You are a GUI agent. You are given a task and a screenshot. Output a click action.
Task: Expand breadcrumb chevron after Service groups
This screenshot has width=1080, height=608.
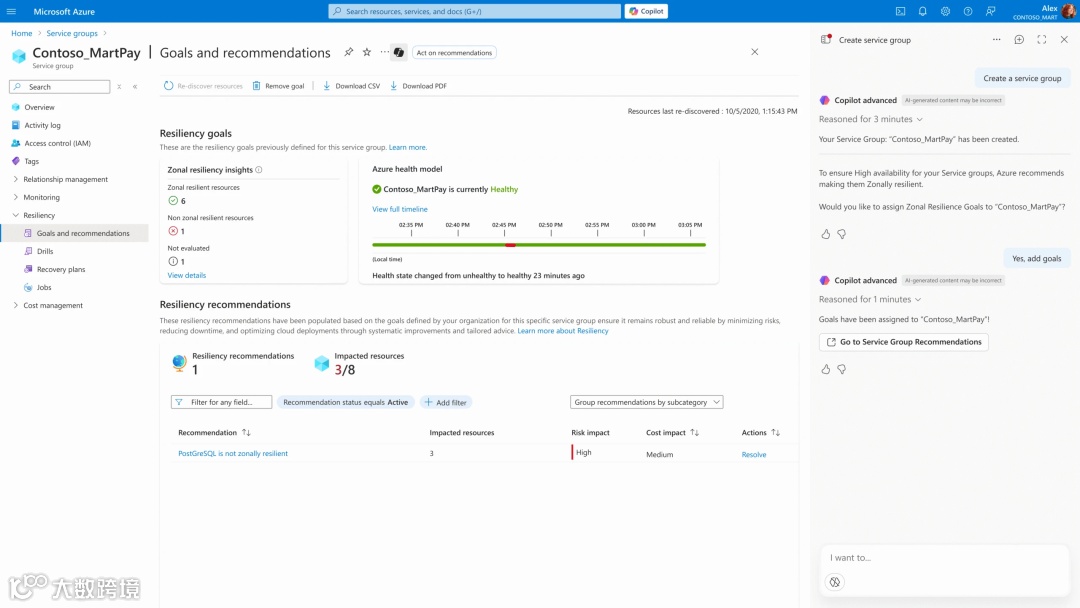click(105, 33)
